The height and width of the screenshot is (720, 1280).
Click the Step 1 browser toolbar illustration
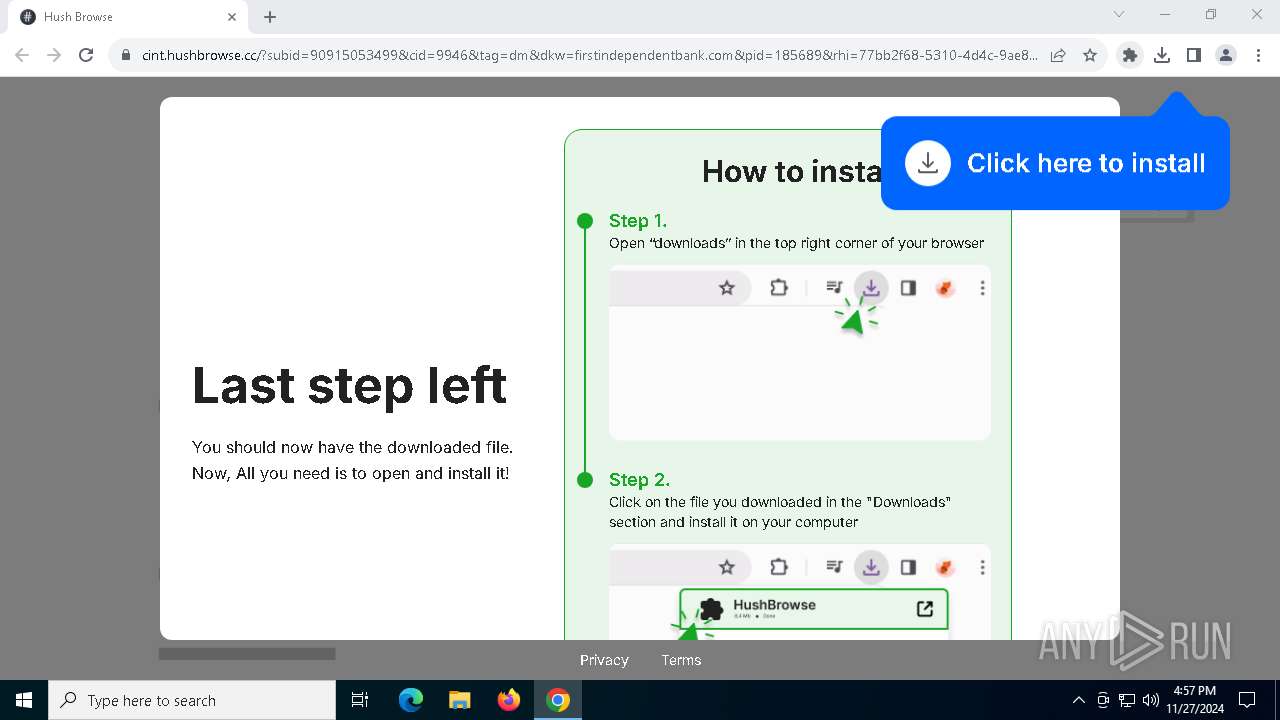click(800, 352)
